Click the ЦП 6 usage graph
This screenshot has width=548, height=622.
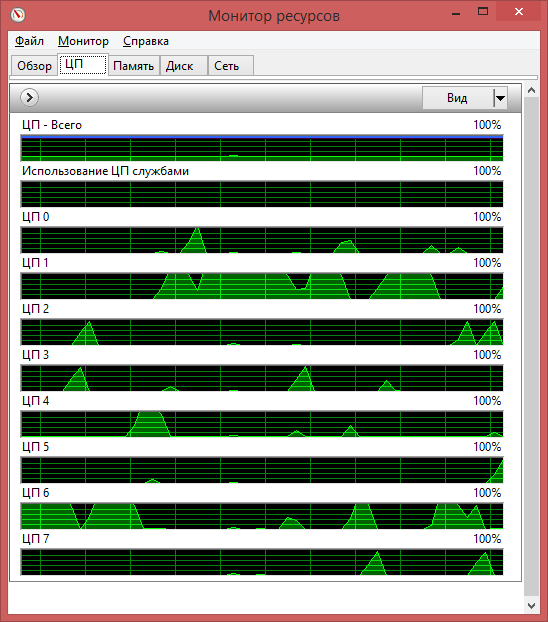[262, 516]
